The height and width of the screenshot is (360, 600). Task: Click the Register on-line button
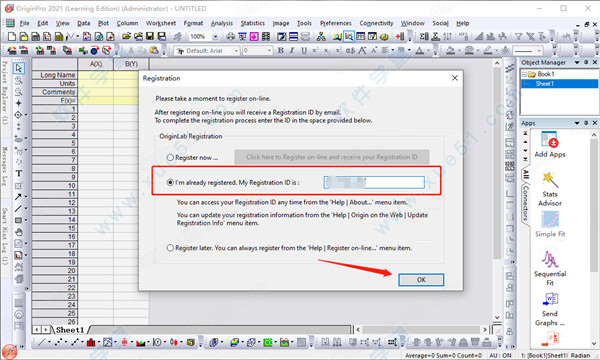332,157
